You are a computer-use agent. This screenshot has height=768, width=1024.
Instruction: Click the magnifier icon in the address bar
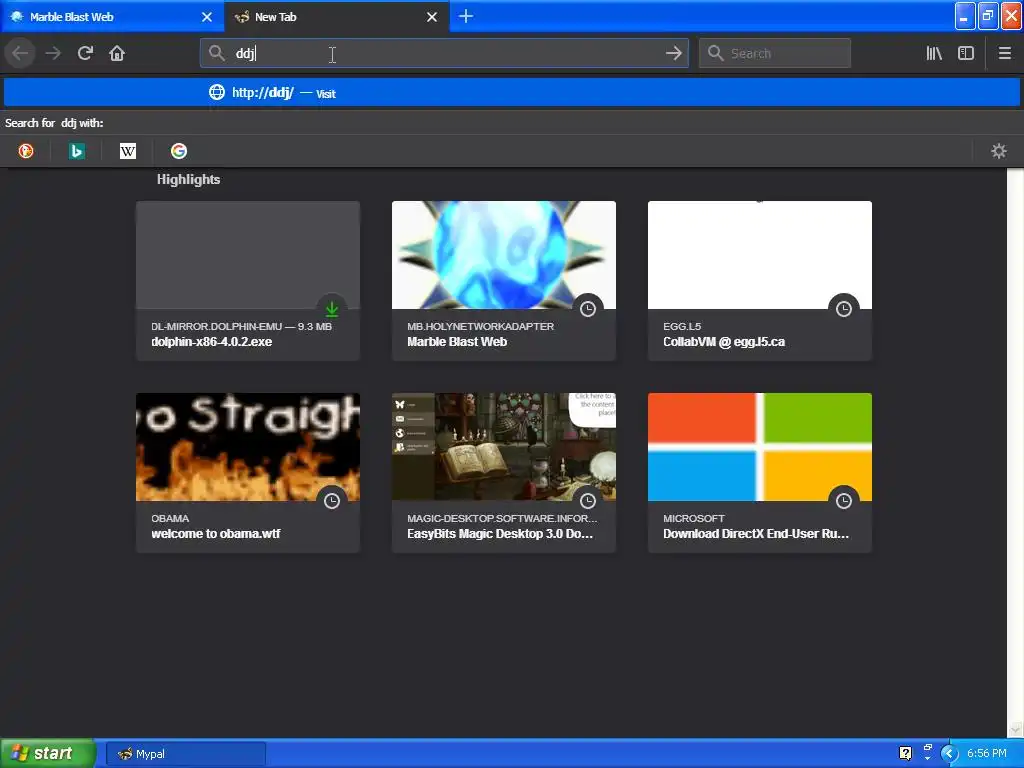[x=216, y=53]
